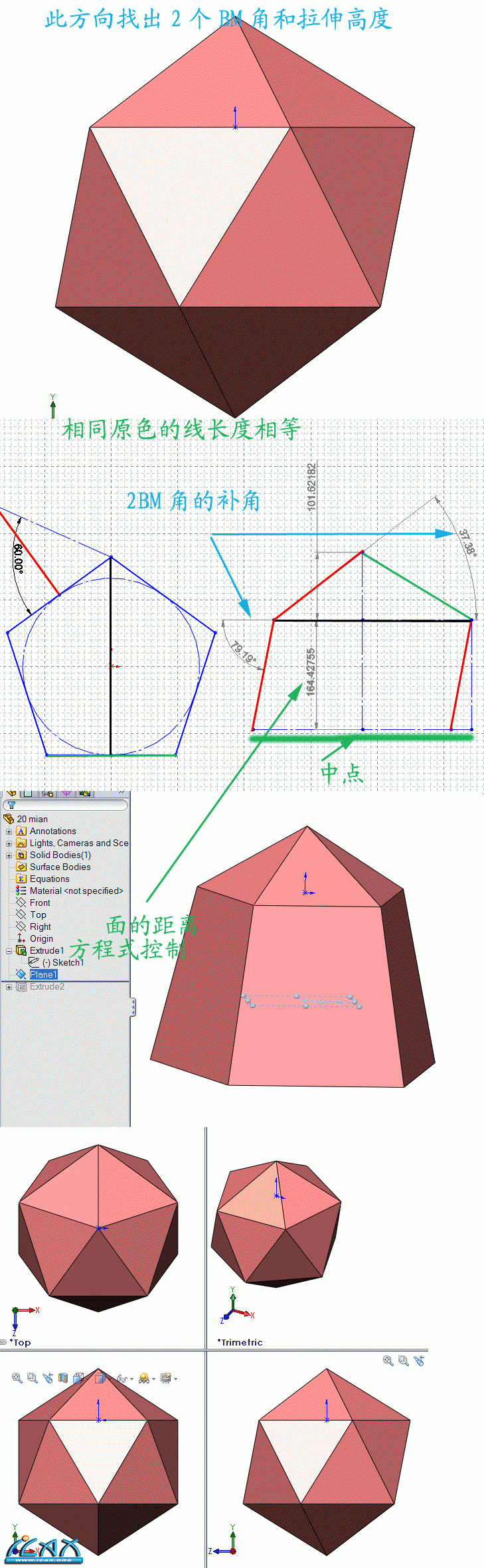Previous View in bottom-right viewport

419,1361
